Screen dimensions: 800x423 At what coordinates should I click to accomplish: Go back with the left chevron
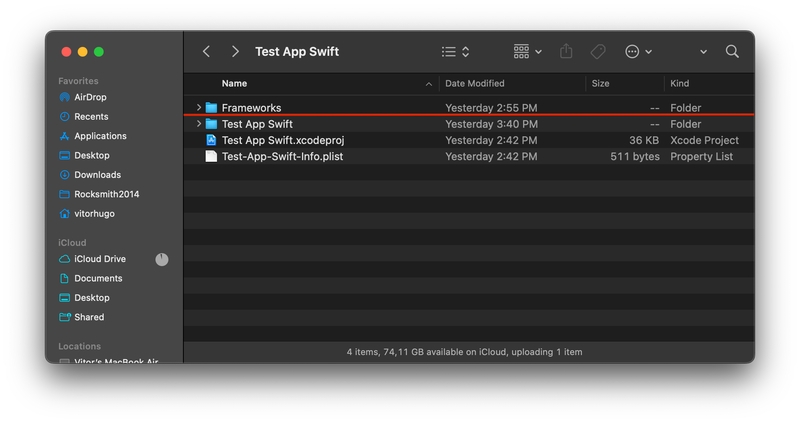[206, 52]
